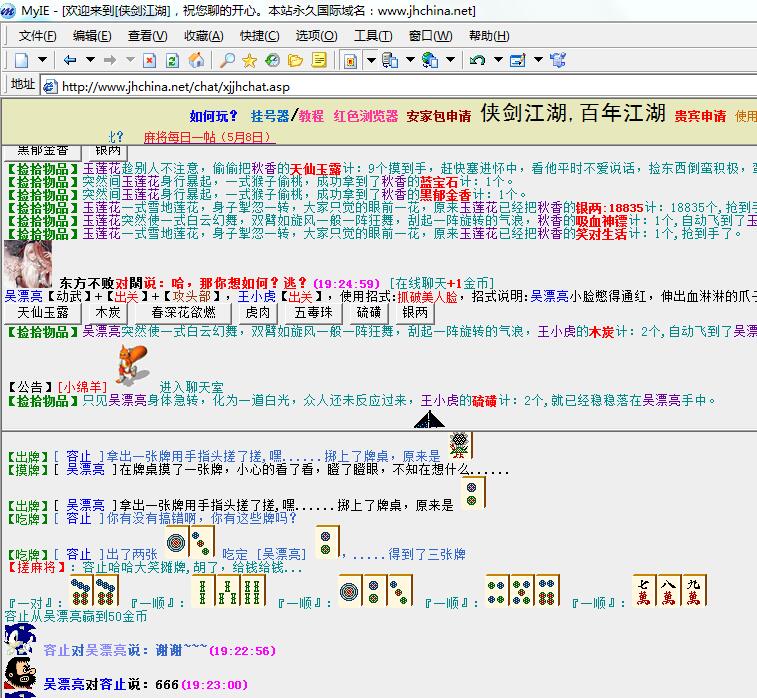Click the gray Forward arrow
This screenshot has height=698, width=757.
pos(110,60)
